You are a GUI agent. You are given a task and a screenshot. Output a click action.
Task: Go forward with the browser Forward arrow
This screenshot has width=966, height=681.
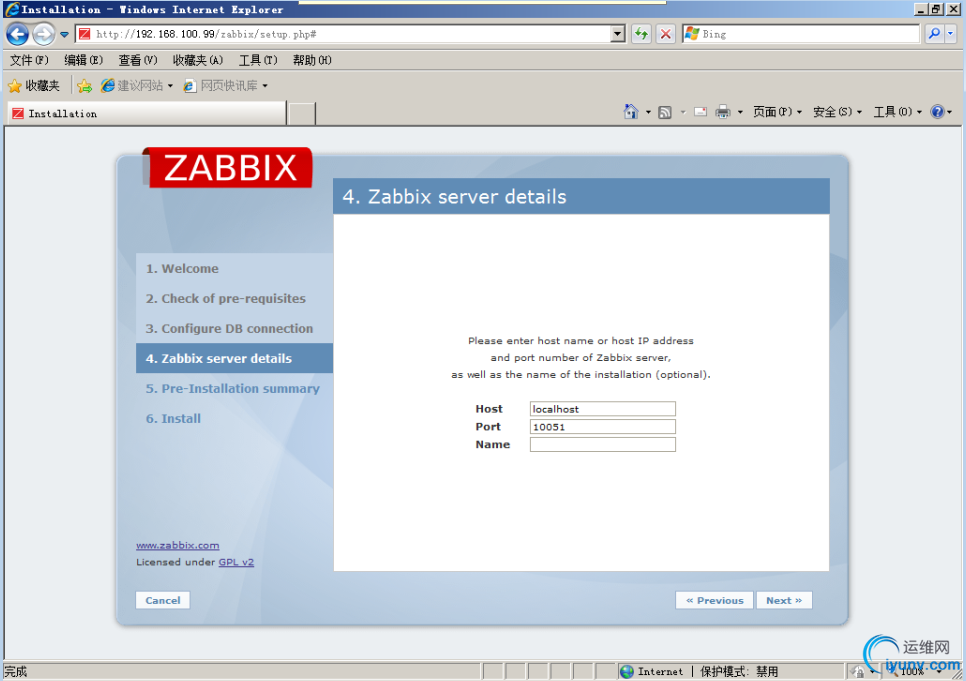(43, 34)
